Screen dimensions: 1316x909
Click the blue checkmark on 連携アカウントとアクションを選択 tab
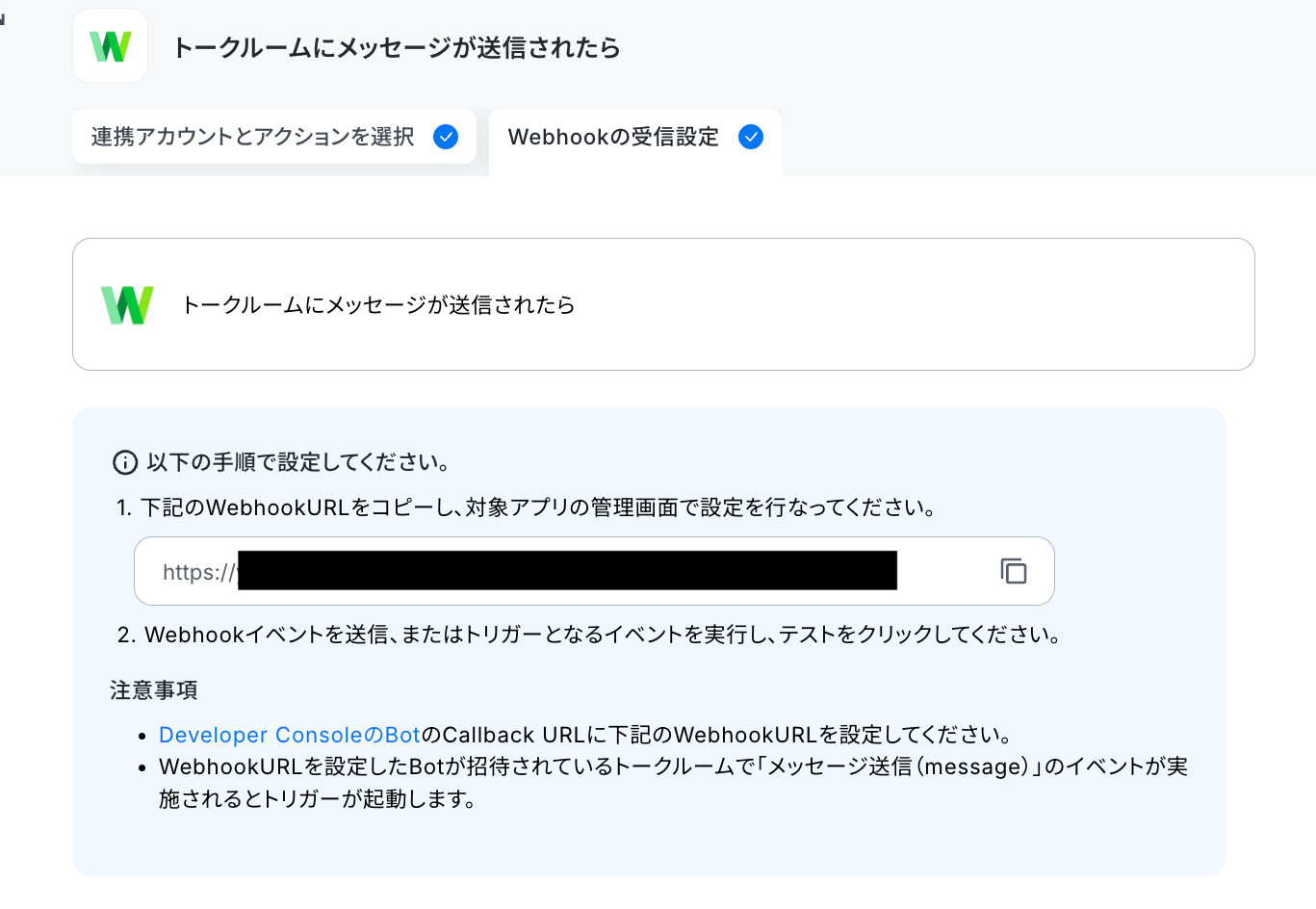(x=446, y=137)
